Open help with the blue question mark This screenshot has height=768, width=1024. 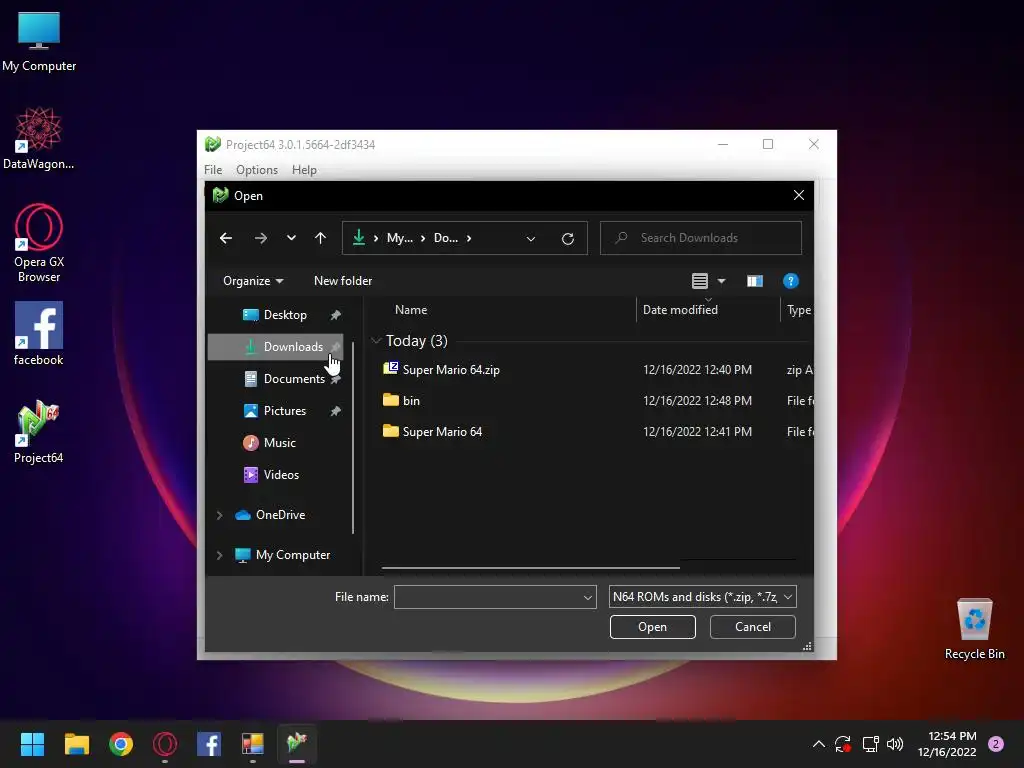tap(790, 281)
